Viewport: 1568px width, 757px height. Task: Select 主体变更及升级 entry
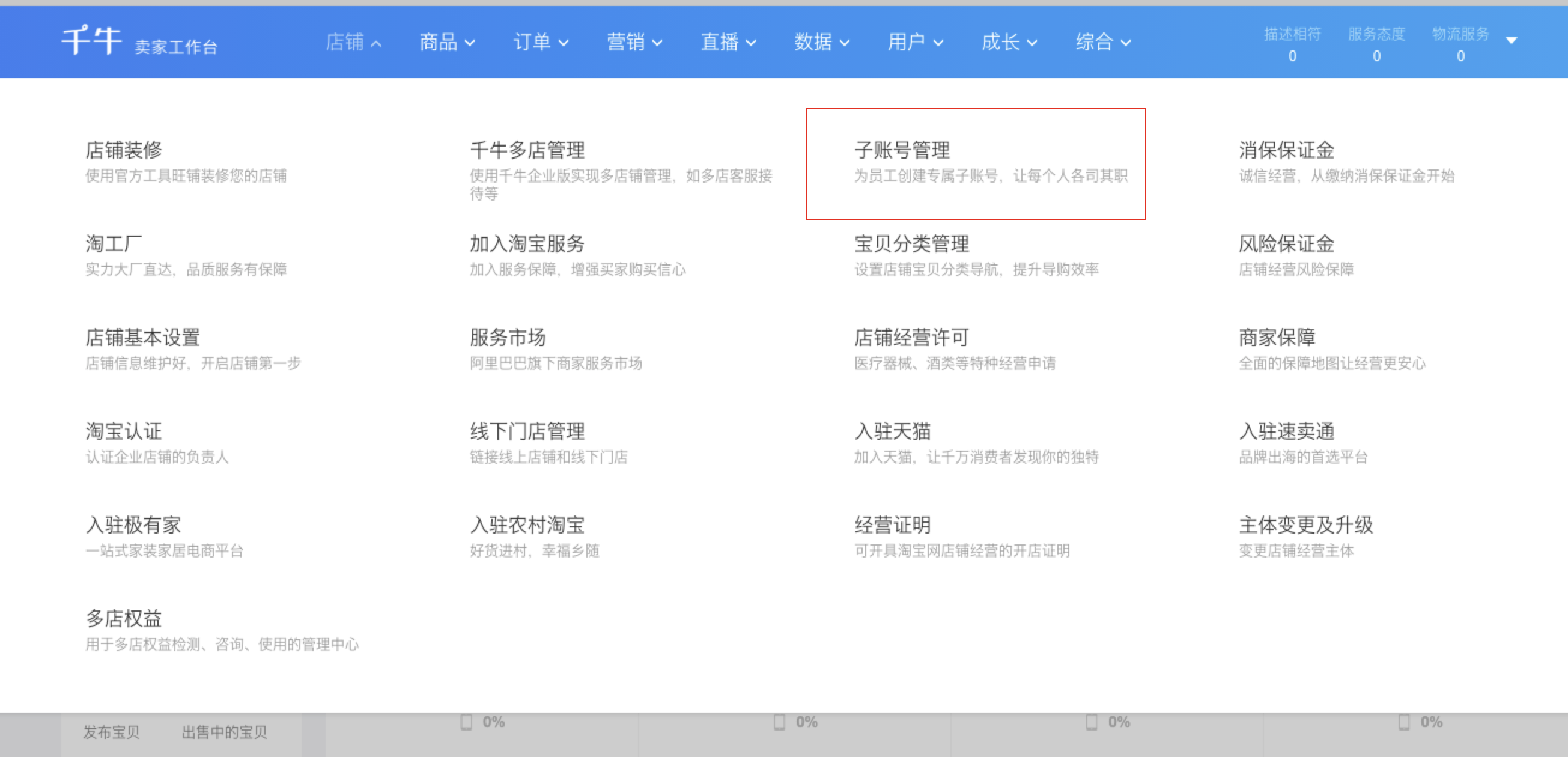pos(1305,524)
